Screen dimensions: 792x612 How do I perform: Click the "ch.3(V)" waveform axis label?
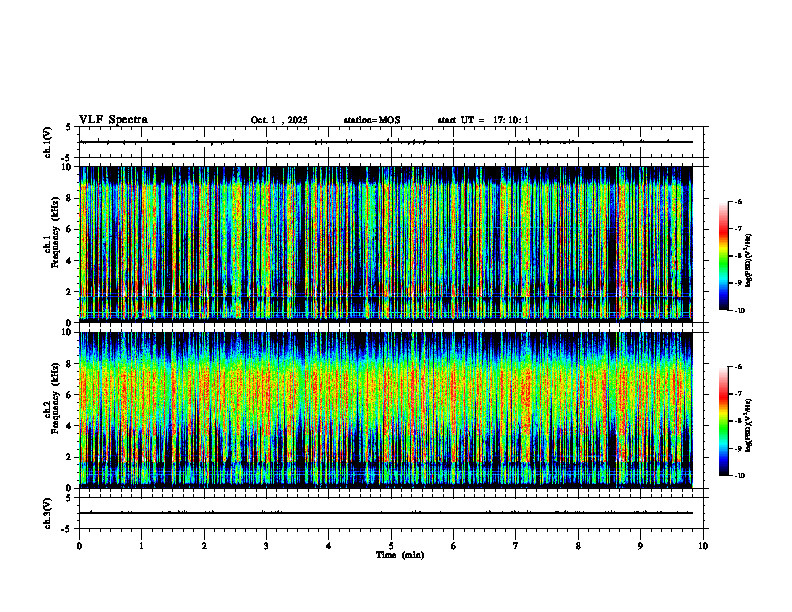pyautogui.click(x=47, y=513)
